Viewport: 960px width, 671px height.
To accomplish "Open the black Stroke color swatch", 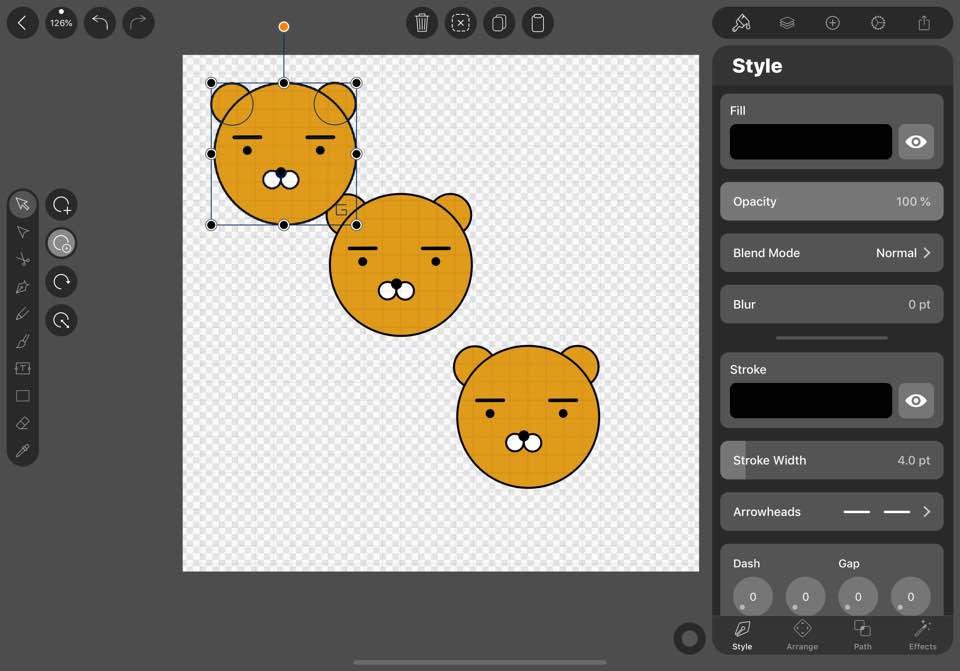I will pyautogui.click(x=811, y=401).
